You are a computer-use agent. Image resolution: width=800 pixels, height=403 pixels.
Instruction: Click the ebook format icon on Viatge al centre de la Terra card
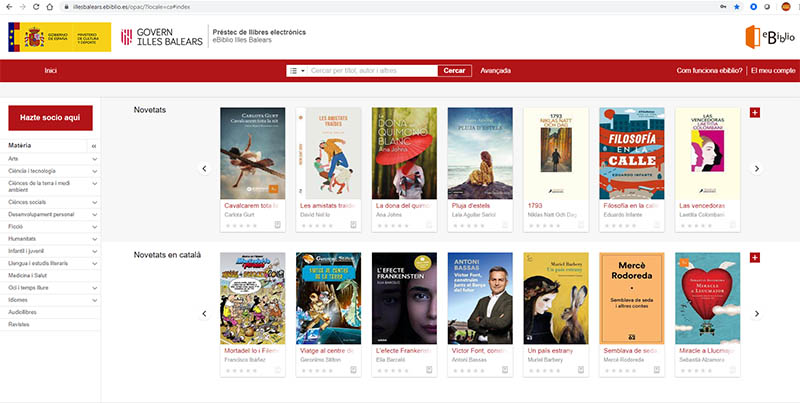pyautogui.click(x=353, y=370)
